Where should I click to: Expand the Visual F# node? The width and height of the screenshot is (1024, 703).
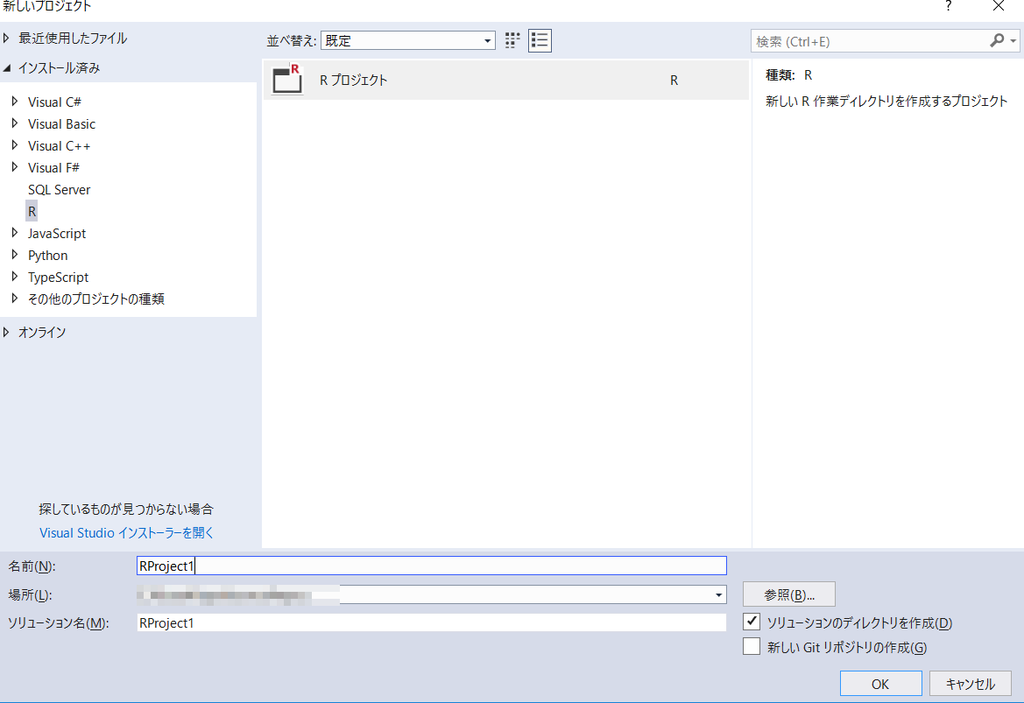tap(14, 167)
